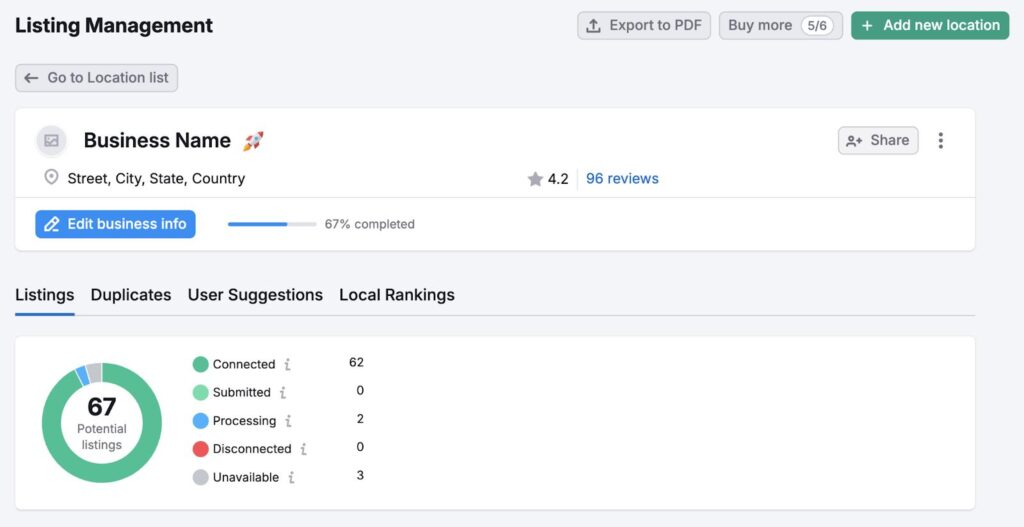The height and width of the screenshot is (527, 1024).
Task: Open the 96 reviews link
Action: [622, 179]
